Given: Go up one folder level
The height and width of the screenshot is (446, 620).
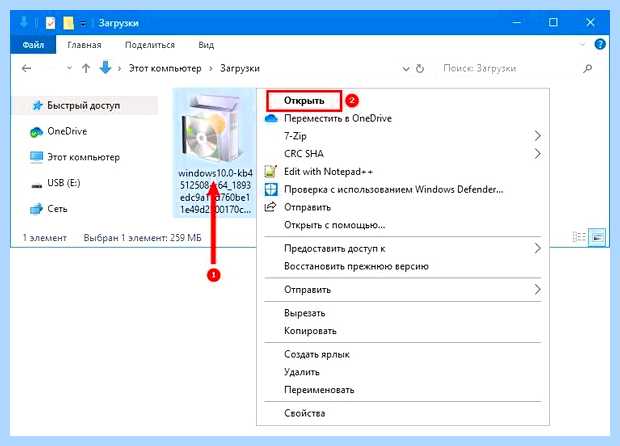Looking at the screenshot, I should pos(86,68).
